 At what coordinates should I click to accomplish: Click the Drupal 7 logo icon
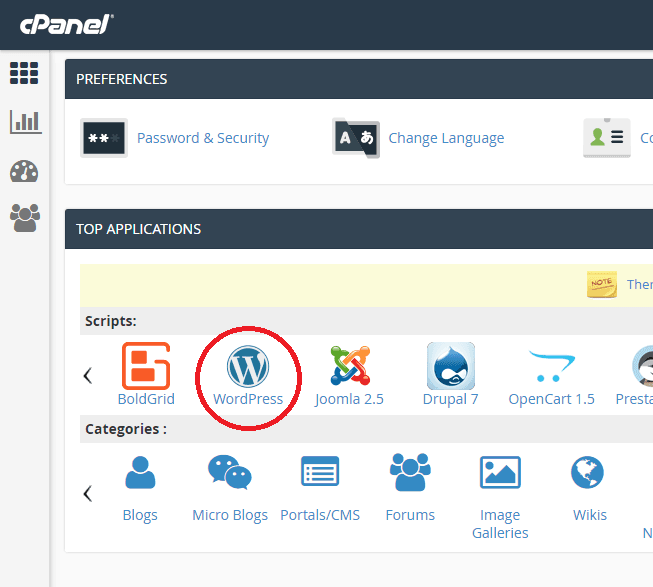[451, 366]
